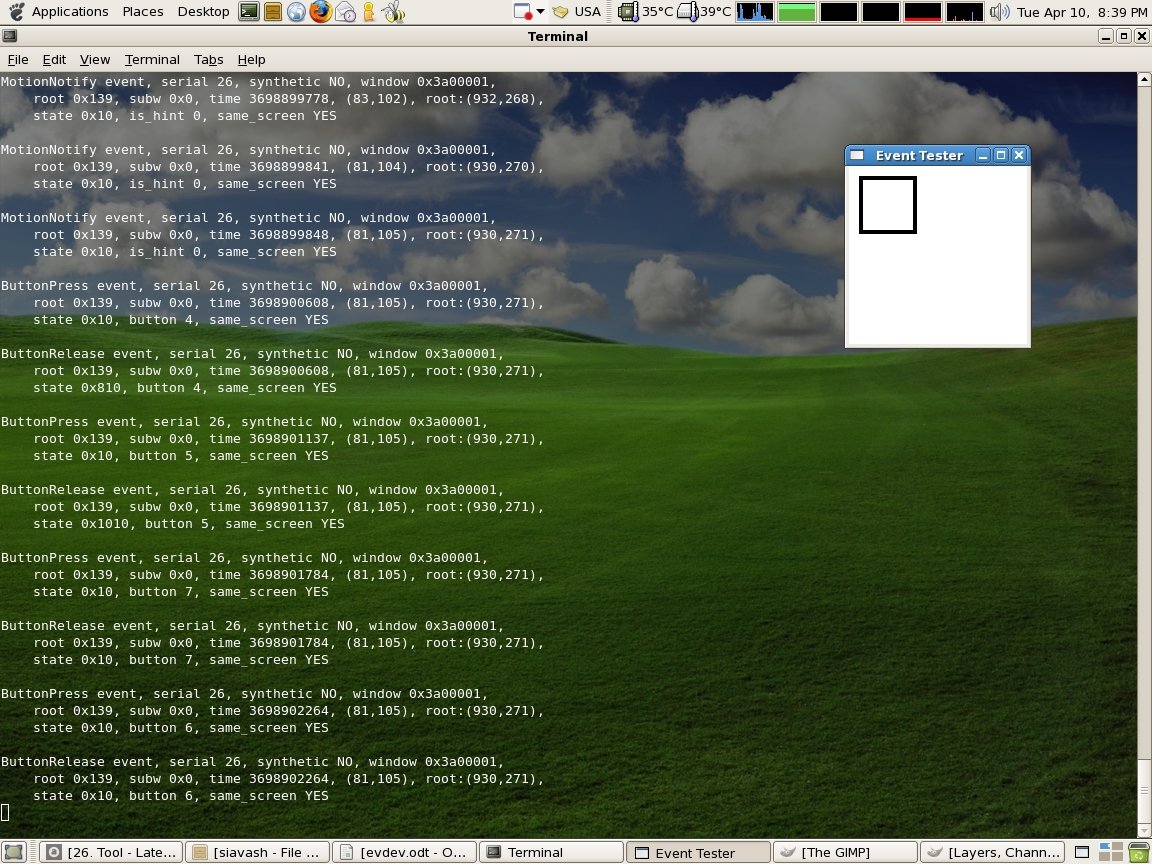The width and height of the screenshot is (1152, 864).
Task: Click the bee launcher icon
Action: point(393,12)
